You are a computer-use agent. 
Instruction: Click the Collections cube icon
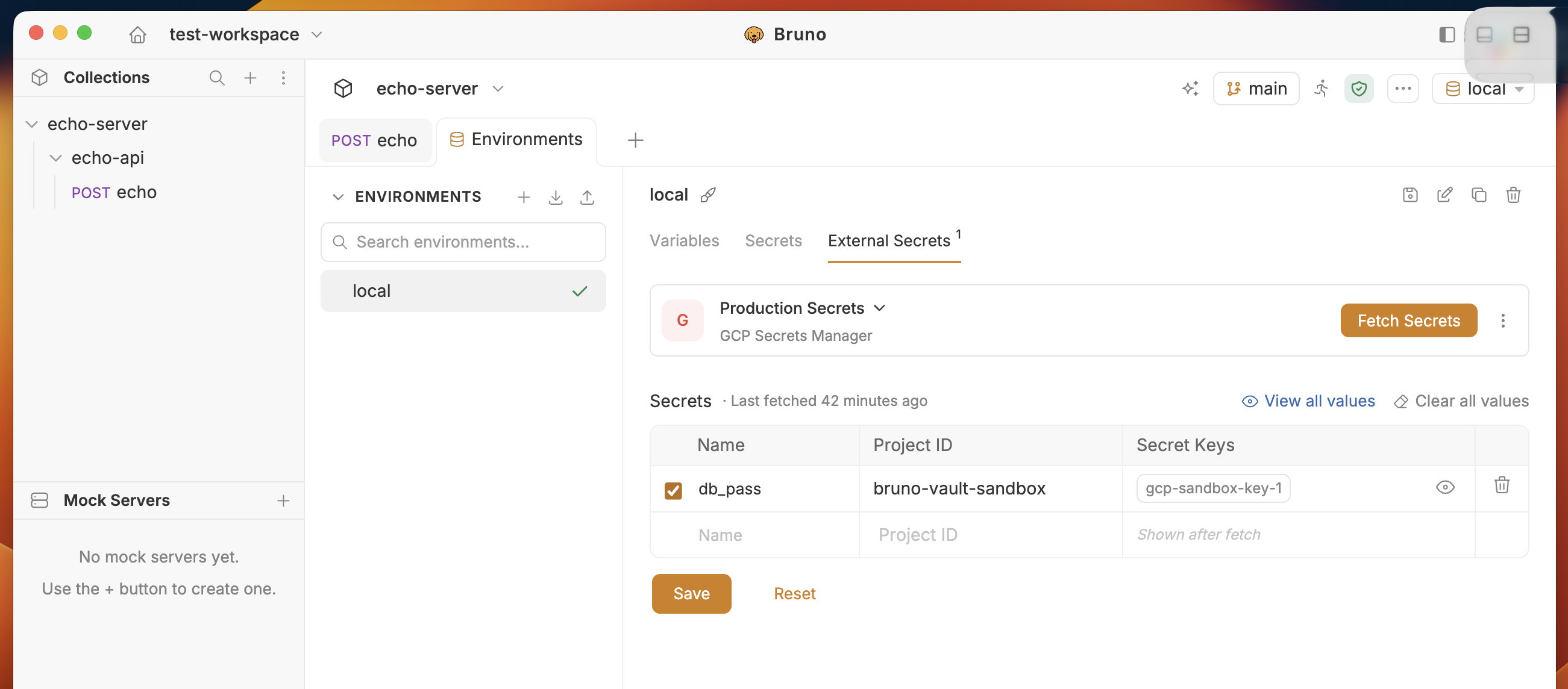pos(40,78)
